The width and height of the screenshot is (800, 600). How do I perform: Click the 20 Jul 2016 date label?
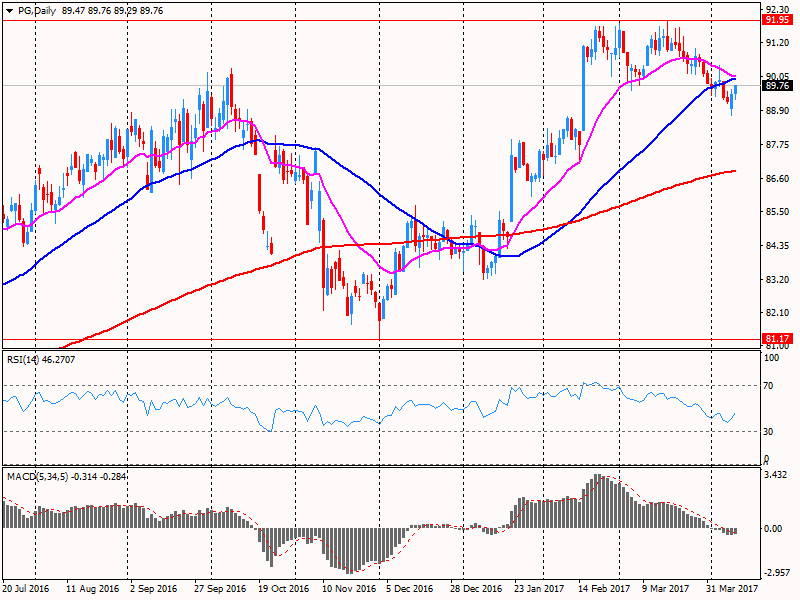tap(27, 588)
